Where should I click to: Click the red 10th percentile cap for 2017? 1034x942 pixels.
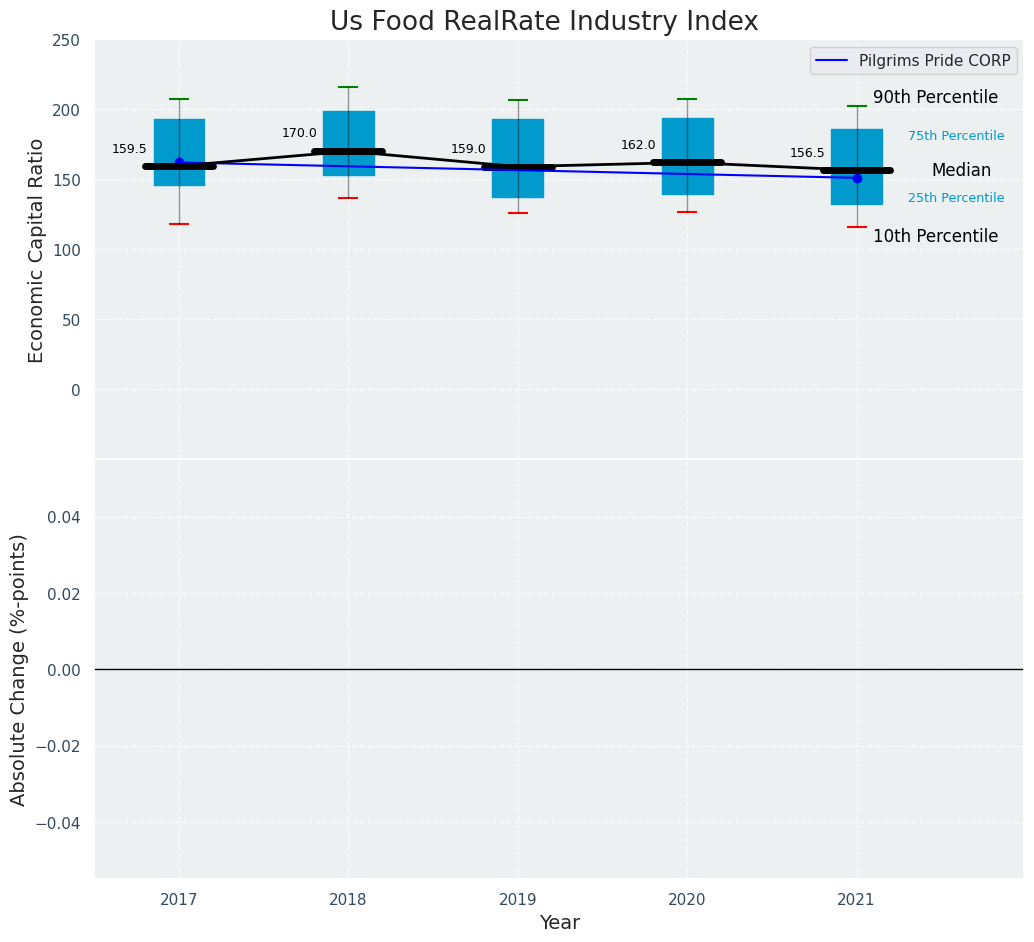pos(179,224)
